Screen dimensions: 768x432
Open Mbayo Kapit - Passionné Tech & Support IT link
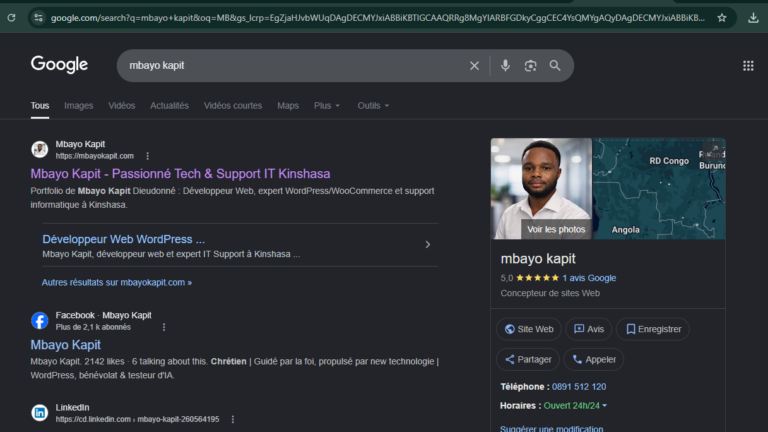coord(180,173)
